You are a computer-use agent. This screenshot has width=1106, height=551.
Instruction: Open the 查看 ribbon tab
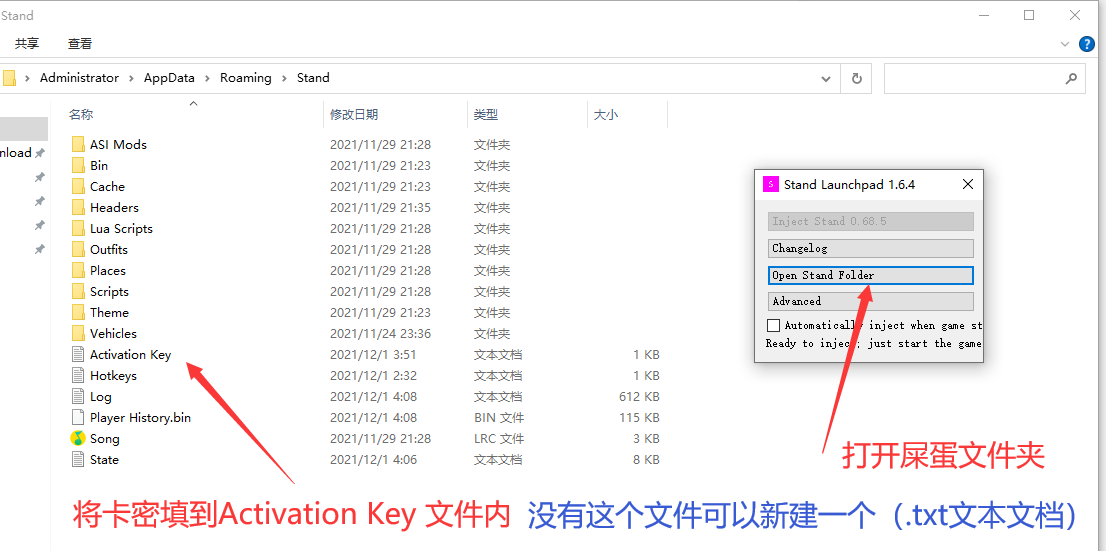(x=80, y=44)
